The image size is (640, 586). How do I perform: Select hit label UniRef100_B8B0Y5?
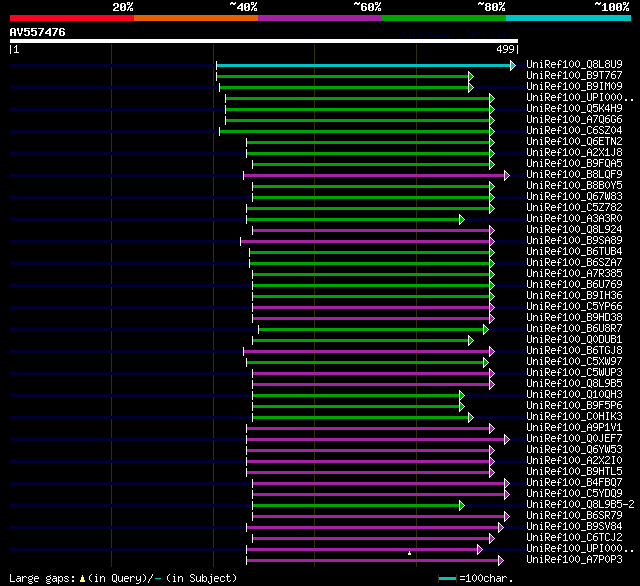[x=574, y=186]
